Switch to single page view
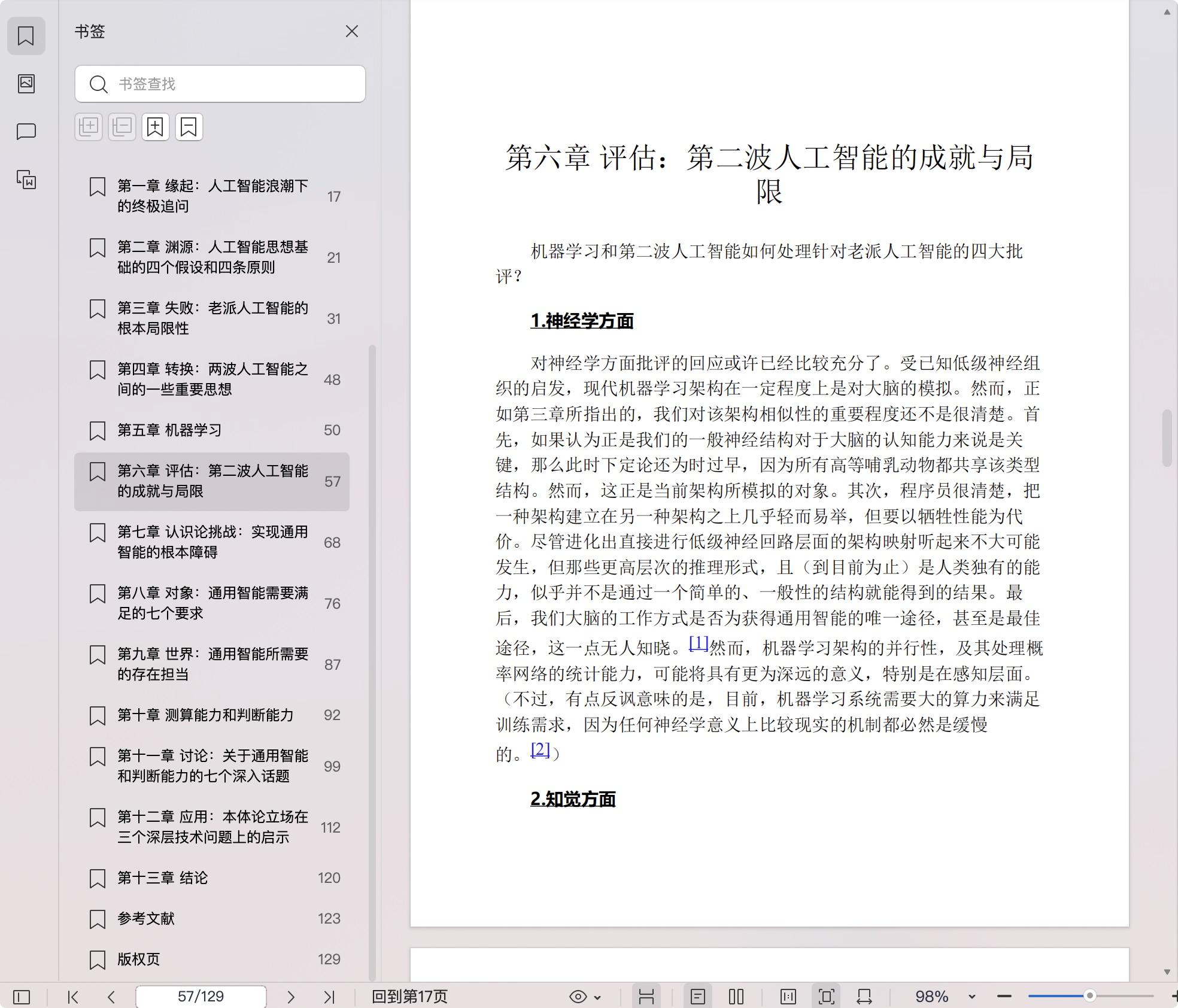This screenshot has width=1178, height=1008. coord(698,997)
